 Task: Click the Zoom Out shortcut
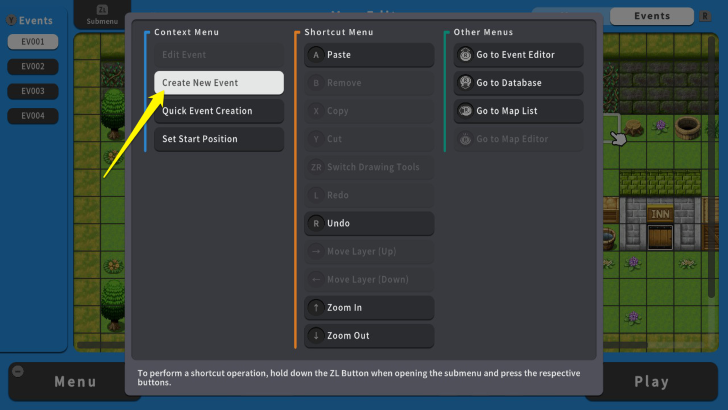[369, 336]
